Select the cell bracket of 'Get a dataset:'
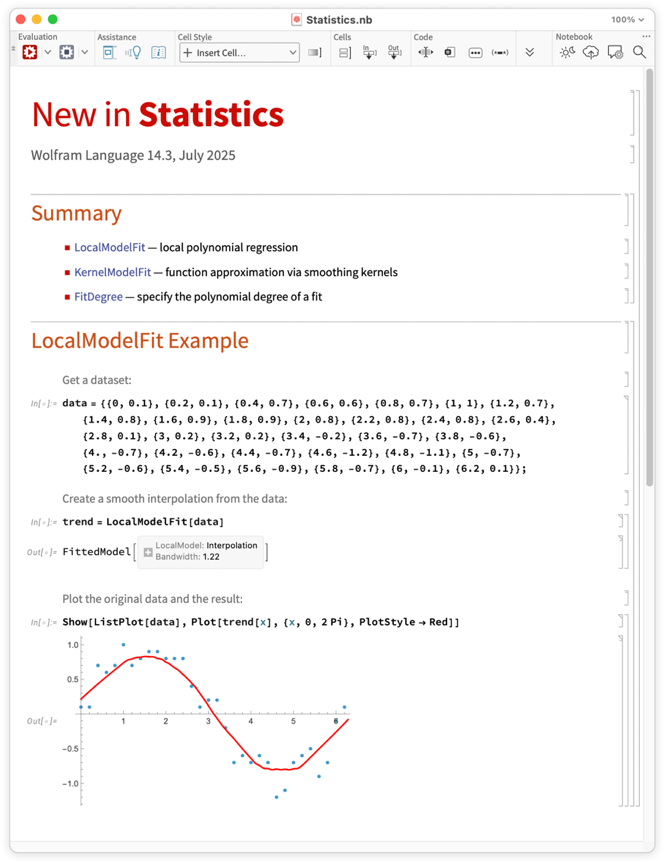The height and width of the screenshot is (863, 665). click(626, 379)
